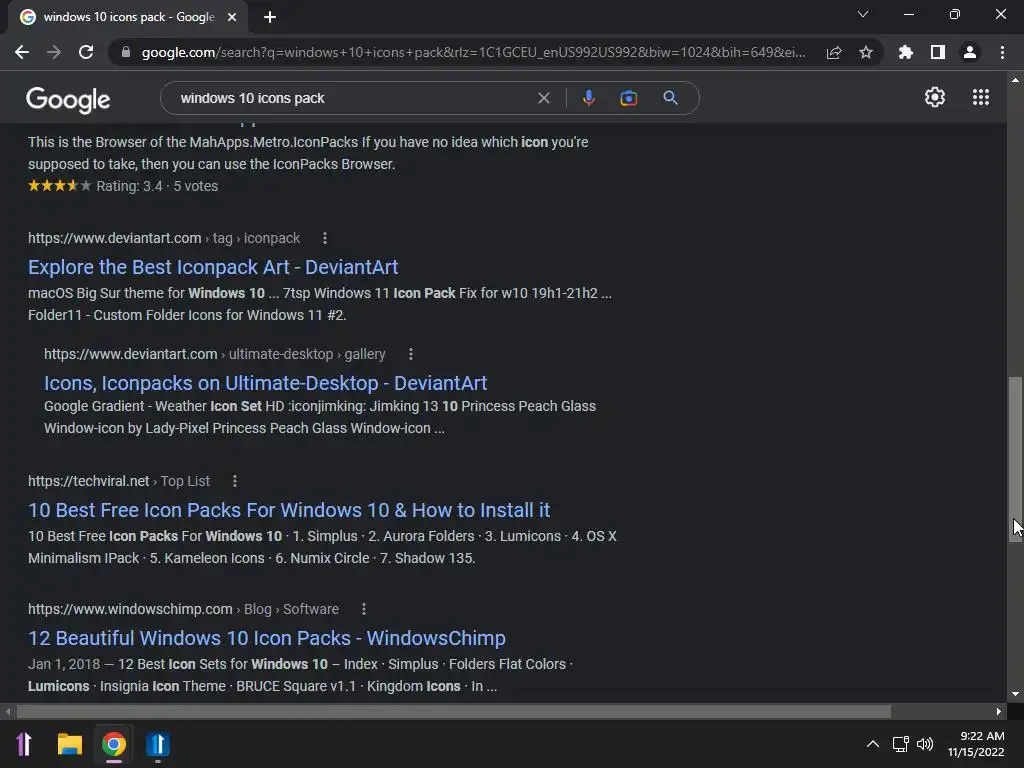Open the volume control tray icon
Screen dimensions: 1024x768
click(925, 744)
